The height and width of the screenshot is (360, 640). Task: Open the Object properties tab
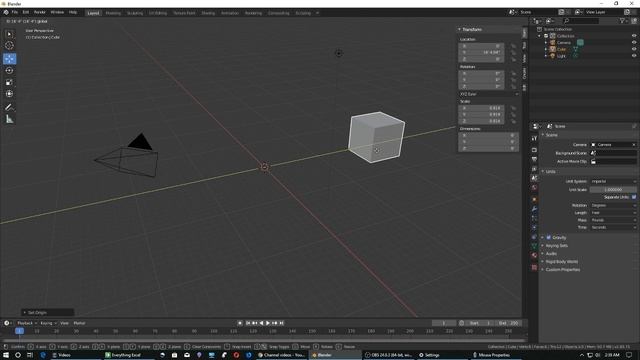(534, 200)
